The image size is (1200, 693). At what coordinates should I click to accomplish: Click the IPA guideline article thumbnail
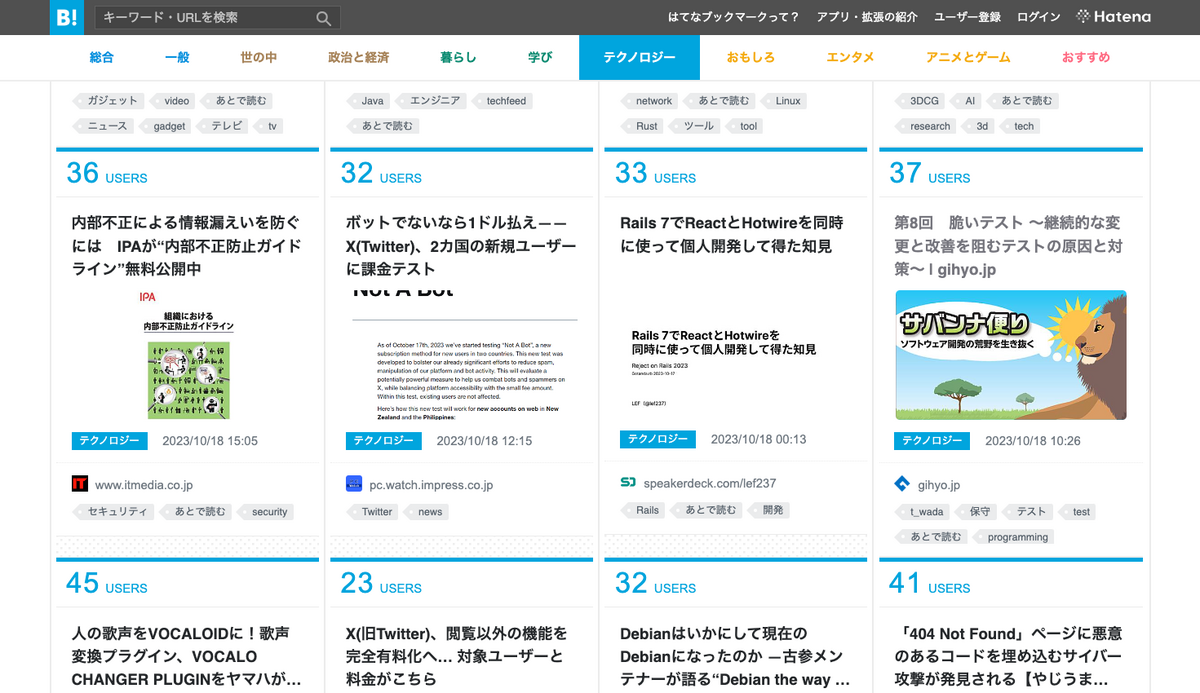tap(188, 355)
